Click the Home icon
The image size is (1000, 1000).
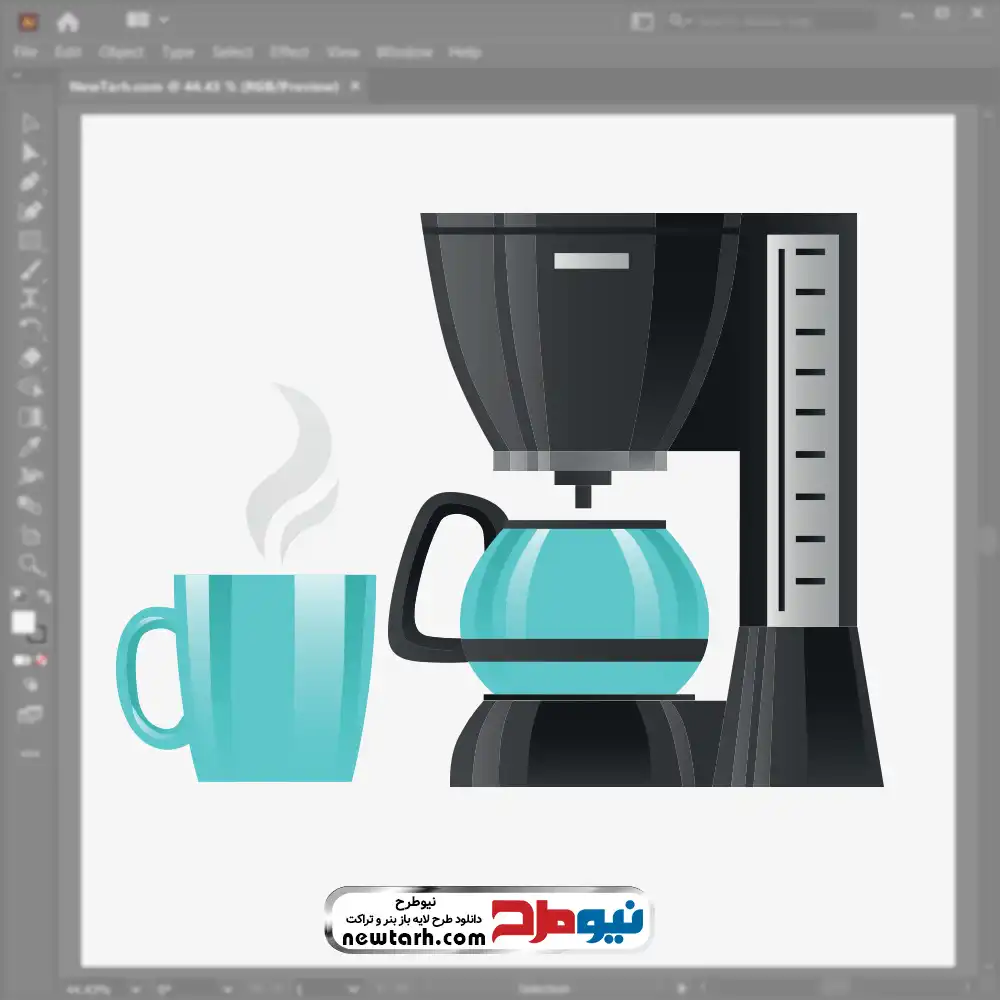coord(67,21)
